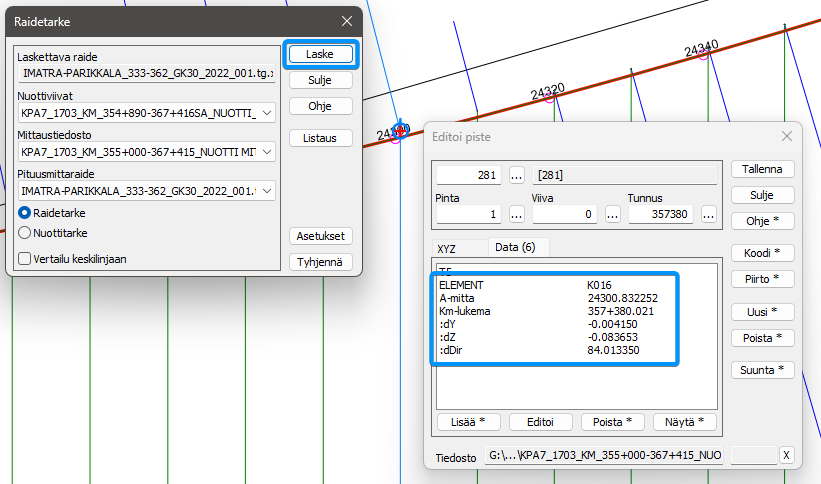821x484 pixels.
Task: Click the browse button next to Viiva field
Action: 612,214
